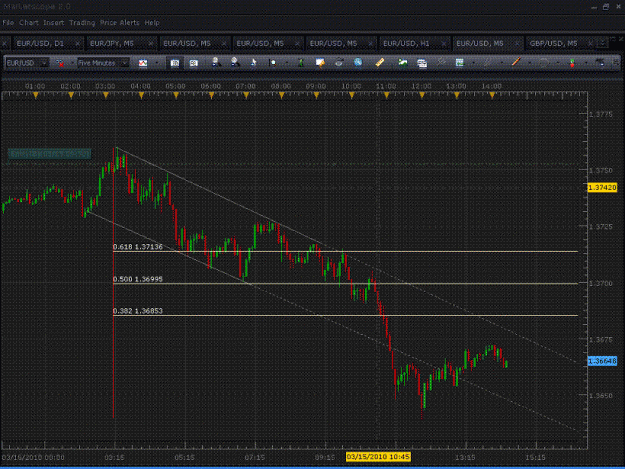
Task: Click the last dark toolbar icon
Action: coord(599,63)
